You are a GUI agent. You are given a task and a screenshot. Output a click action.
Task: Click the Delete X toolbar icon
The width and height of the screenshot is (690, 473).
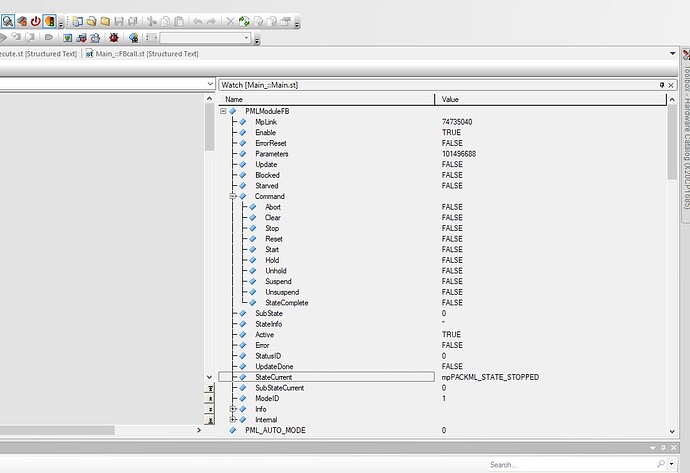(x=230, y=21)
